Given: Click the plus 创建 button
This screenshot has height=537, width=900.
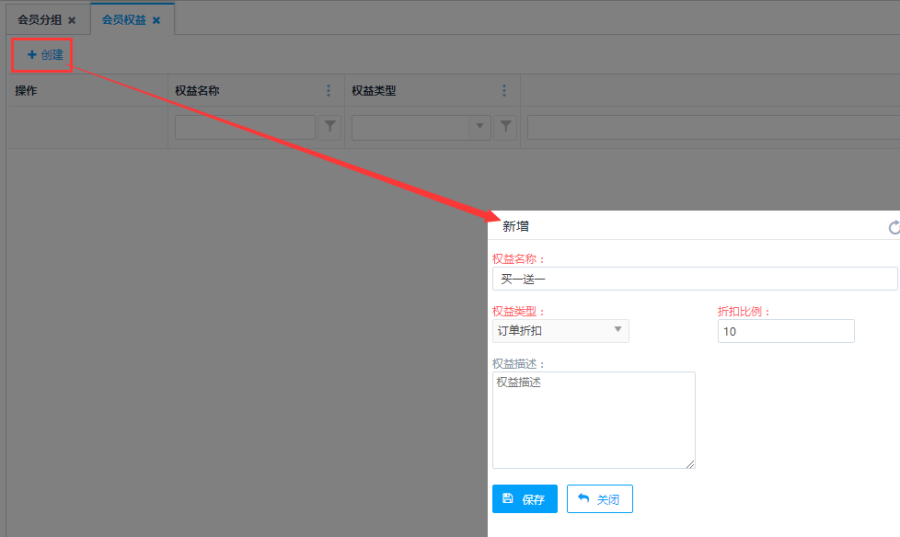Looking at the screenshot, I should (x=45, y=55).
